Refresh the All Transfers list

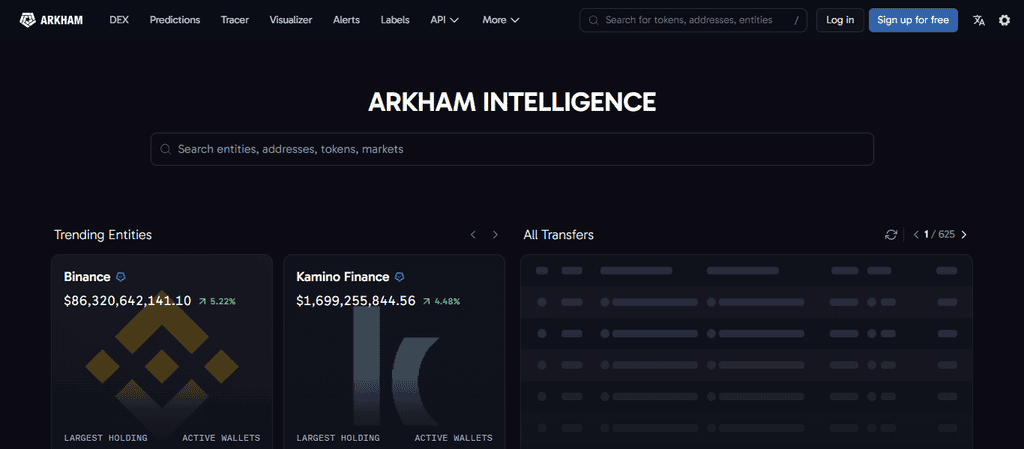coord(891,234)
